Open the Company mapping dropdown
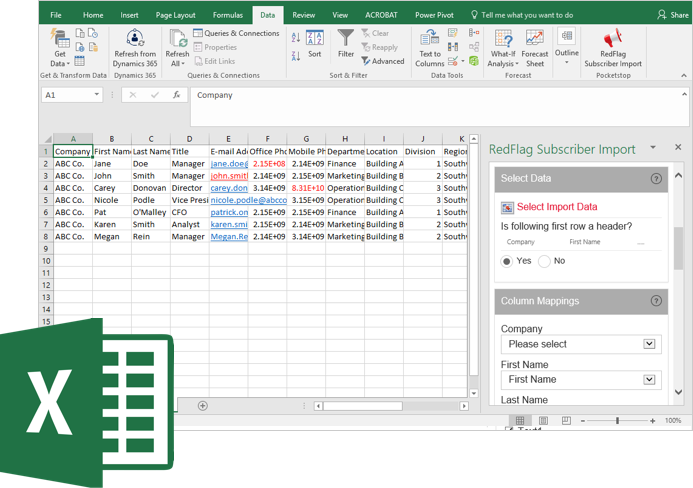The height and width of the screenshot is (488, 693). [649, 344]
